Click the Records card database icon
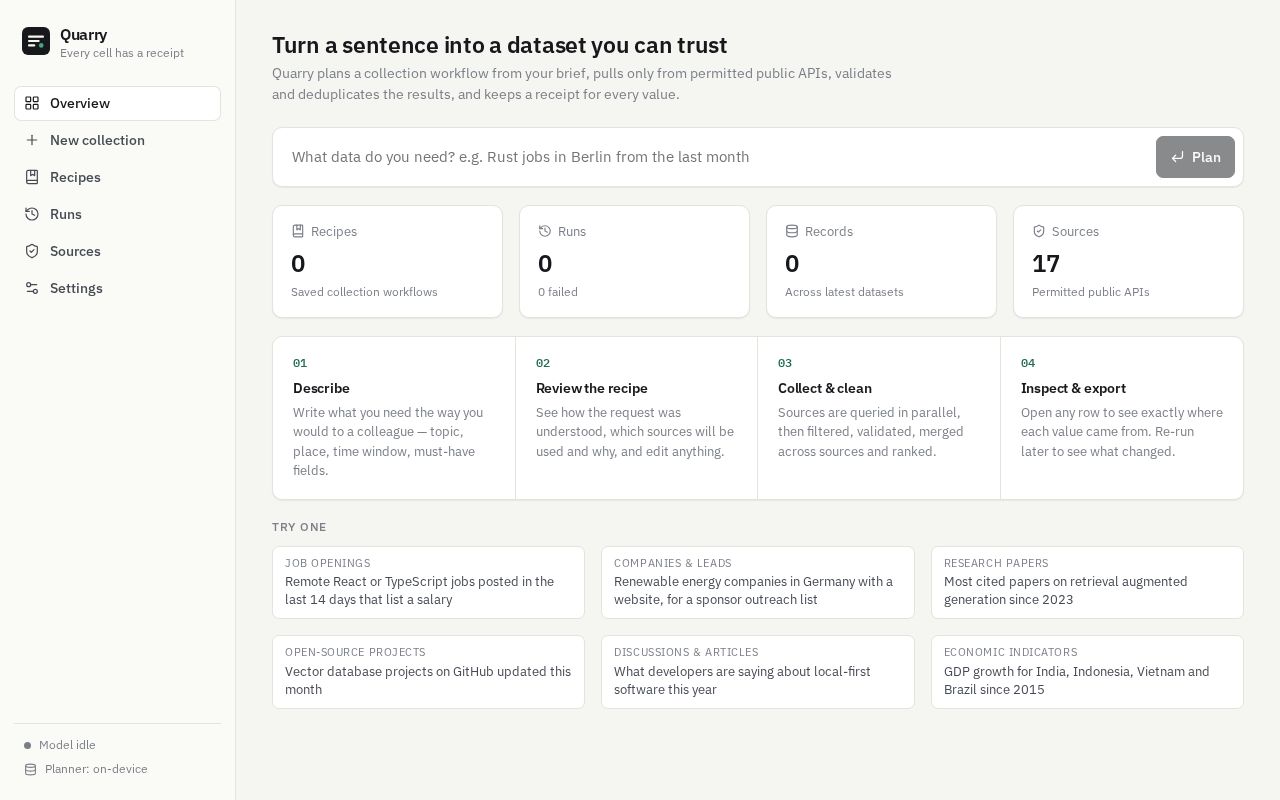 (x=792, y=231)
